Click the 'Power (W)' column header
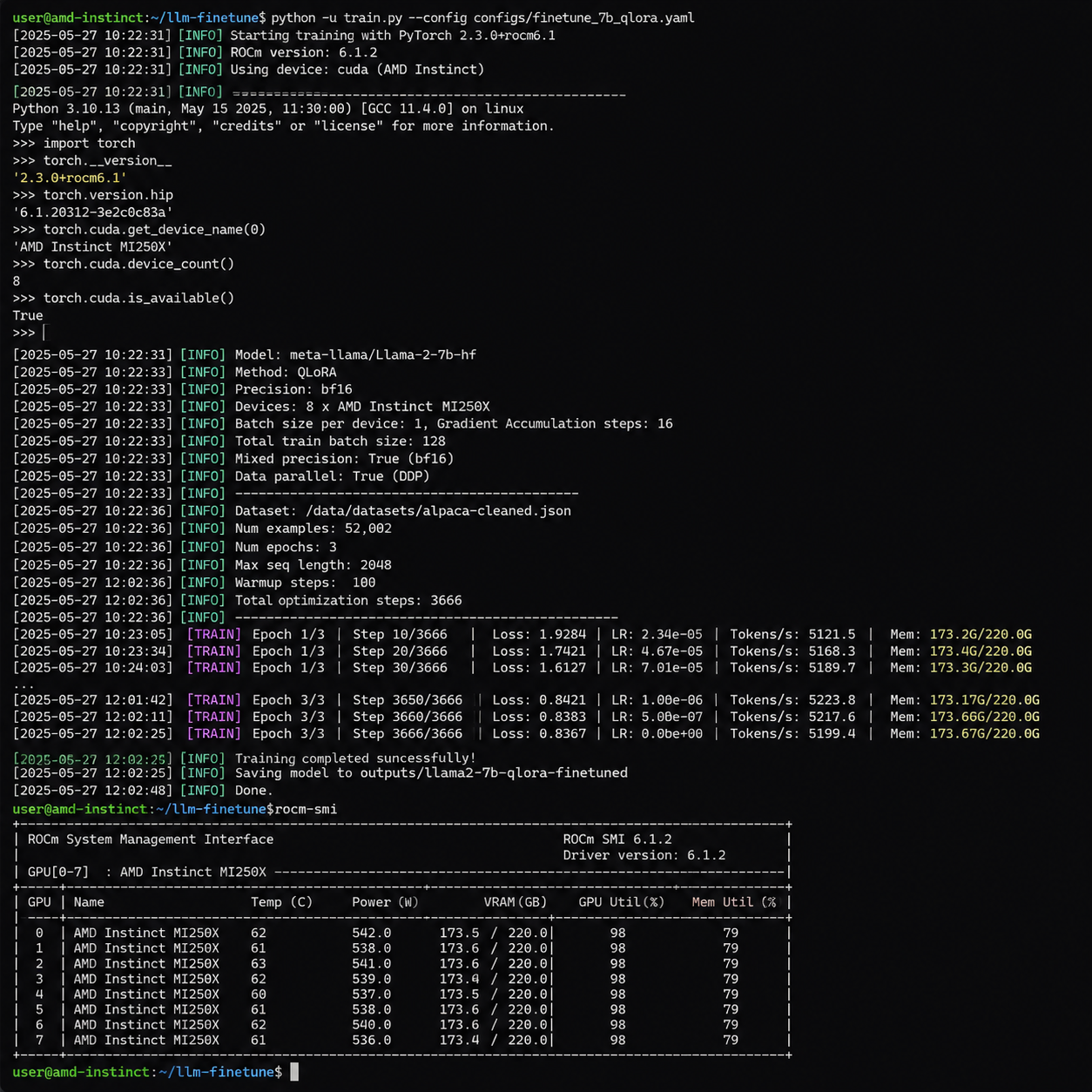Image resolution: width=1092 pixels, height=1092 pixels. click(385, 902)
